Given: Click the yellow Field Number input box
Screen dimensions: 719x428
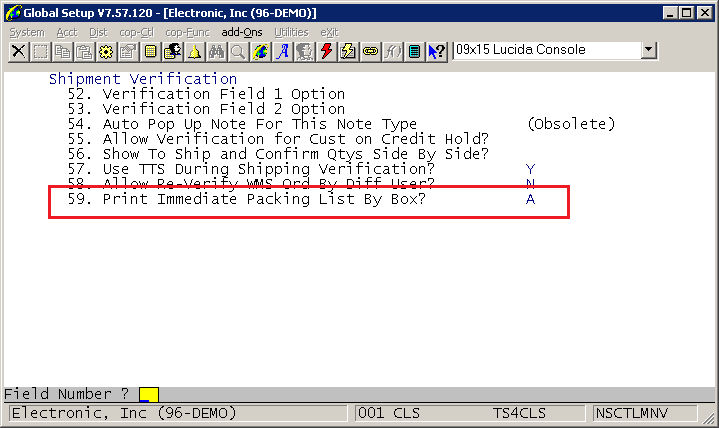Looking at the screenshot, I should pos(149,395).
